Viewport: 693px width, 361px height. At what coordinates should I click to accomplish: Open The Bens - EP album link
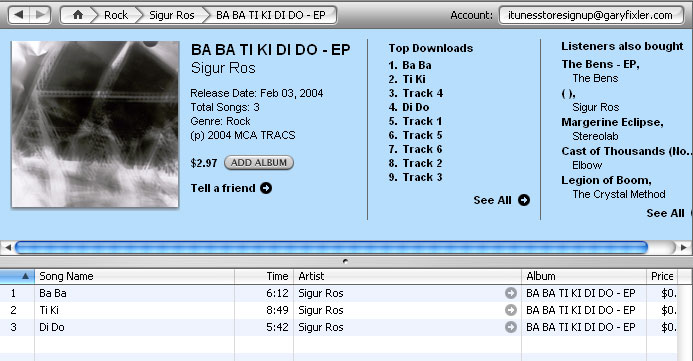click(600, 65)
